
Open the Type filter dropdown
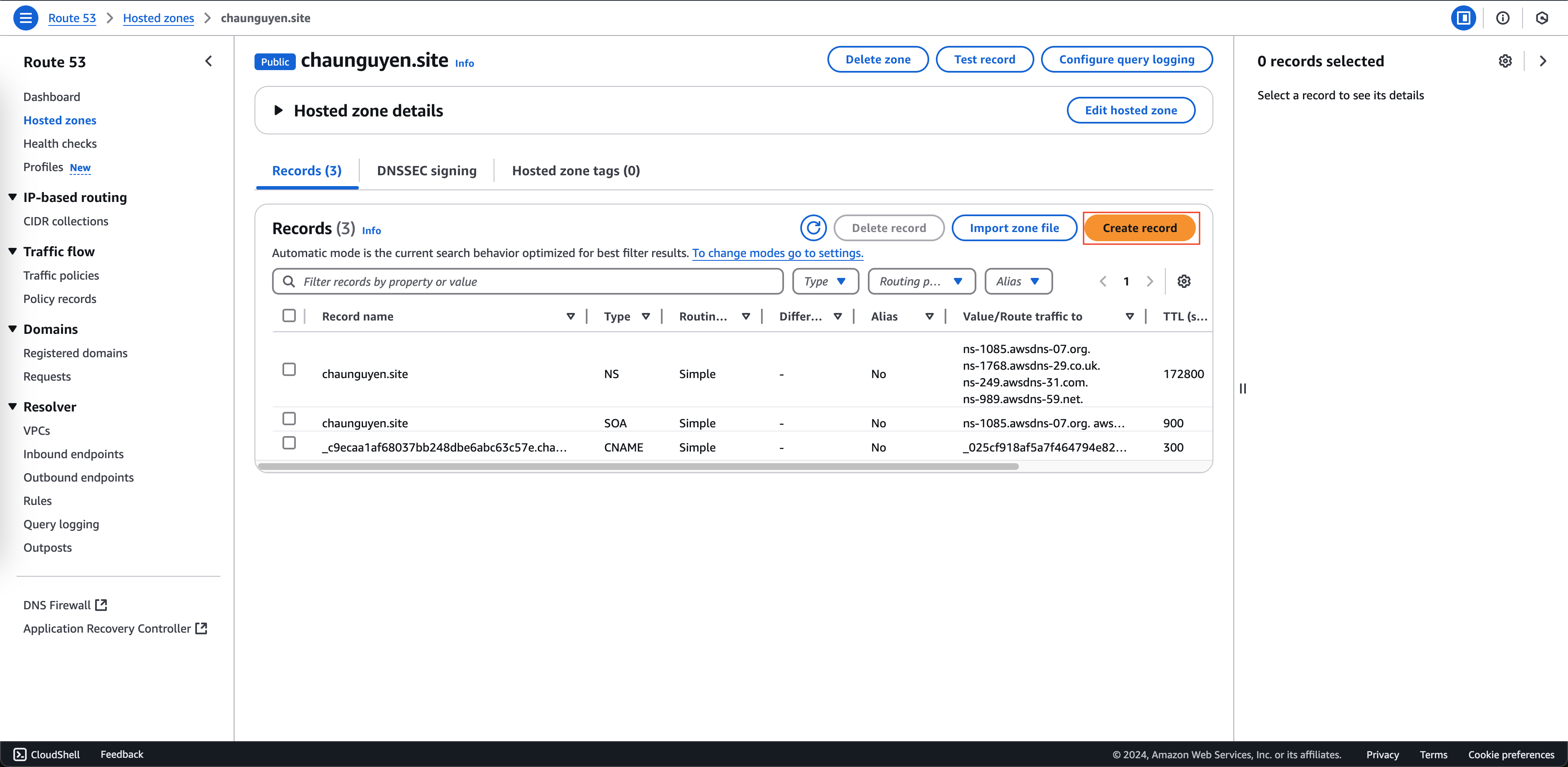(825, 281)
